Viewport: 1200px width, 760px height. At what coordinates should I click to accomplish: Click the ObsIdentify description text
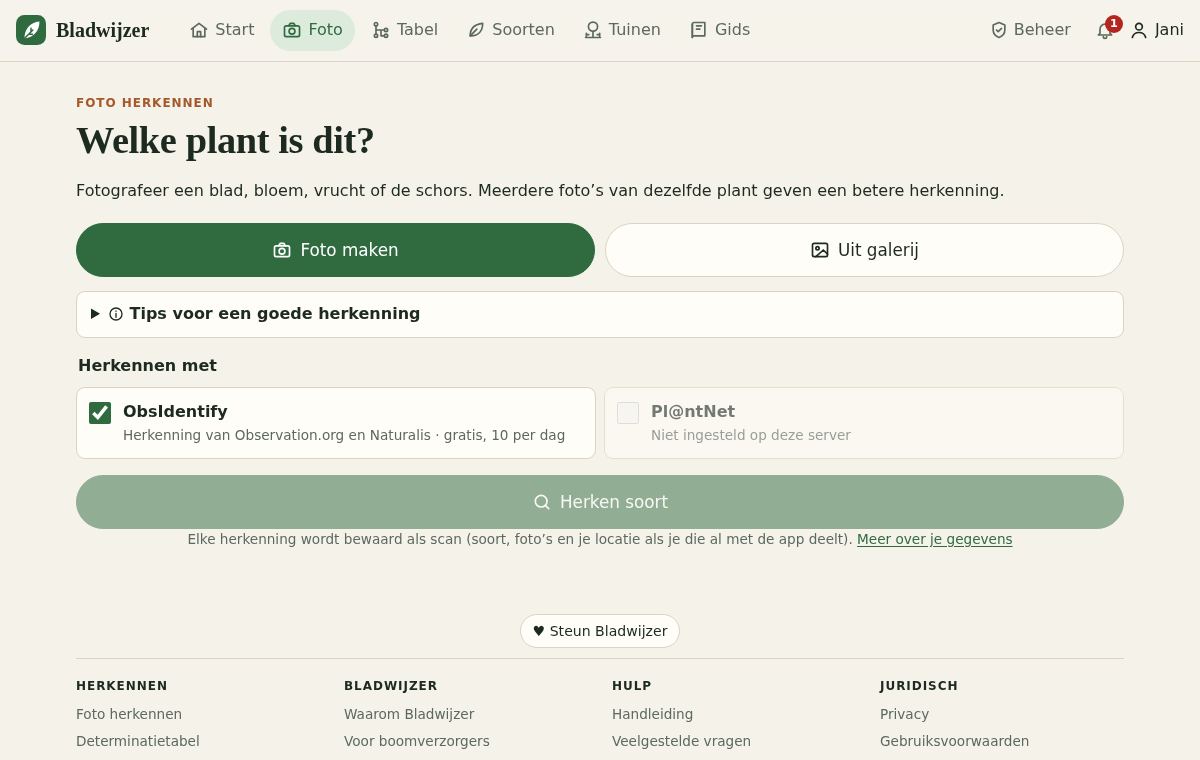click(x=344, y=435)
